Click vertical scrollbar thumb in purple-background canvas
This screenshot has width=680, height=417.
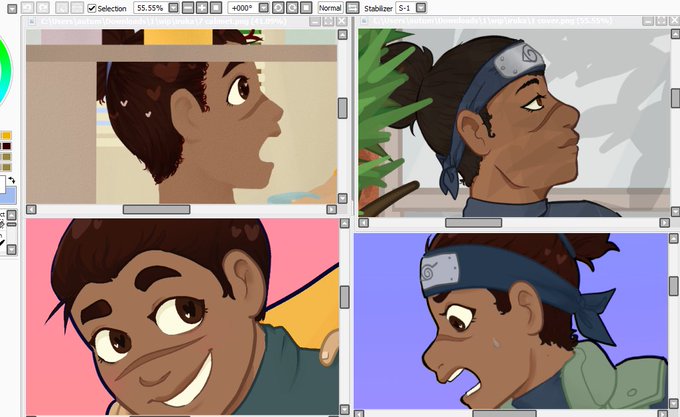coord(673,286)
